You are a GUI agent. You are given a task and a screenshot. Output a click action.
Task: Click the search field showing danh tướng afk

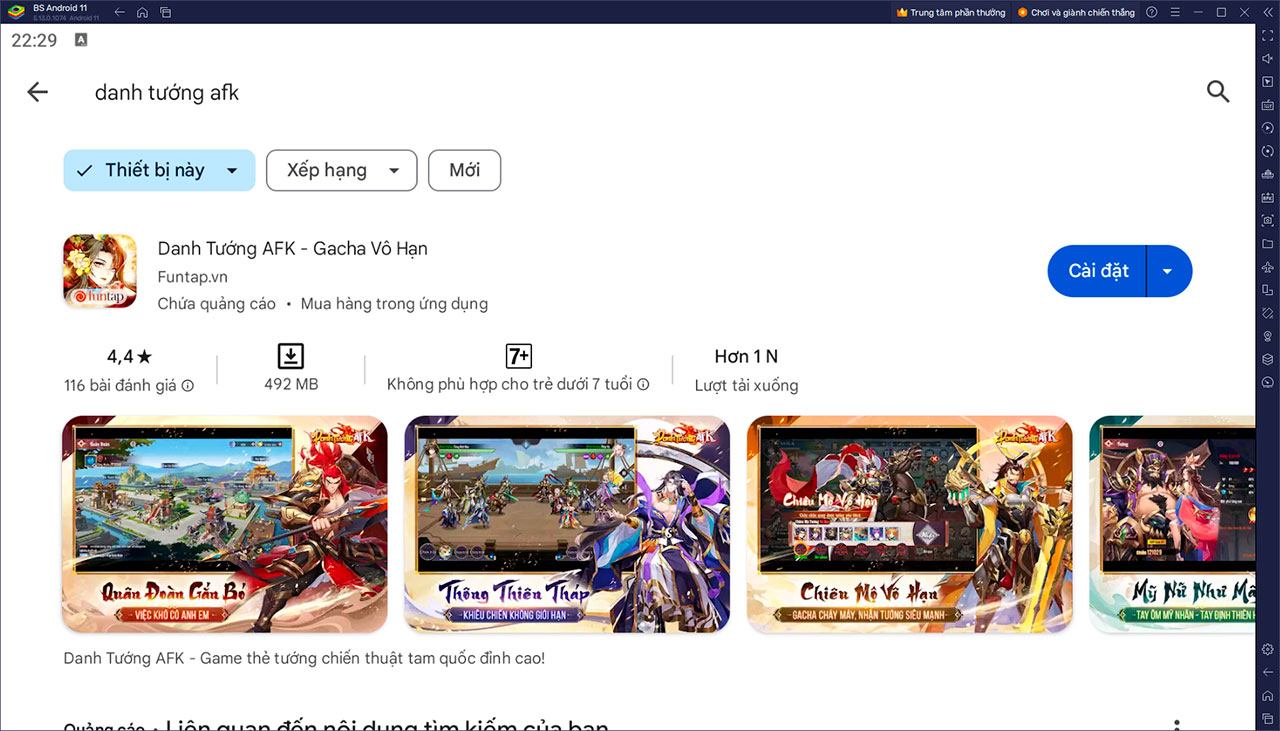coord(167,92)
